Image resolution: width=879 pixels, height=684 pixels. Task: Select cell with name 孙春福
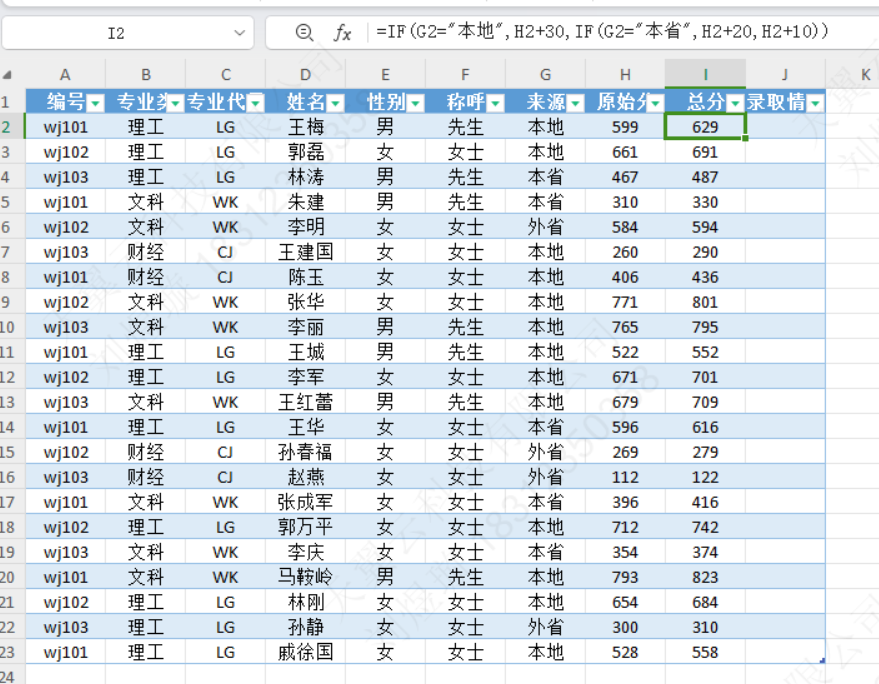306,452
